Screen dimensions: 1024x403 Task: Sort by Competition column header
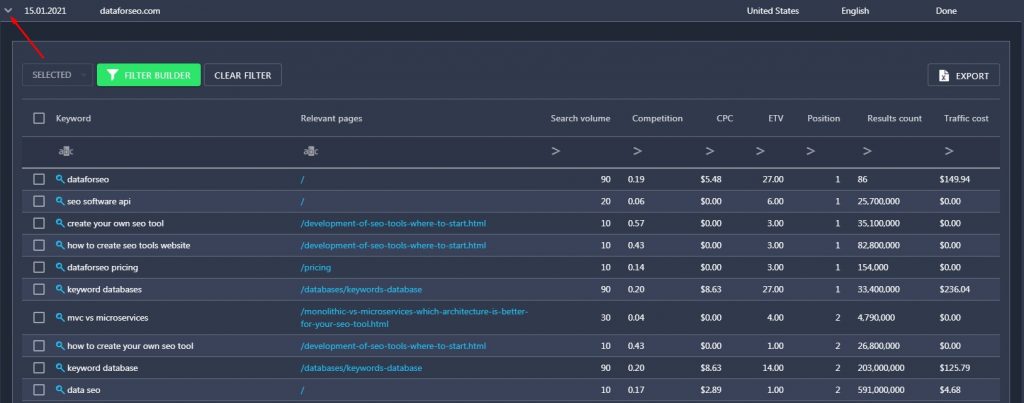(657, 118)
